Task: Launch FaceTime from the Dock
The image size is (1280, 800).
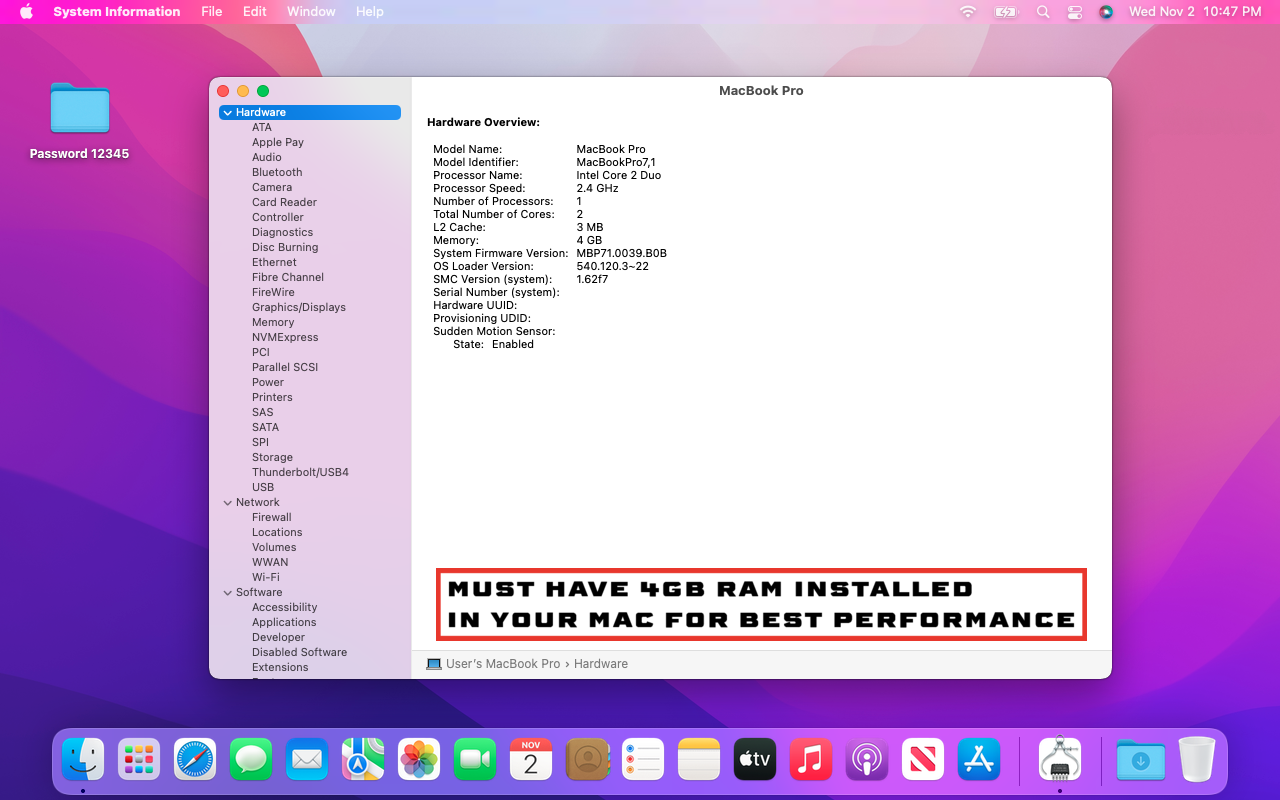Action: pos(475,759)
